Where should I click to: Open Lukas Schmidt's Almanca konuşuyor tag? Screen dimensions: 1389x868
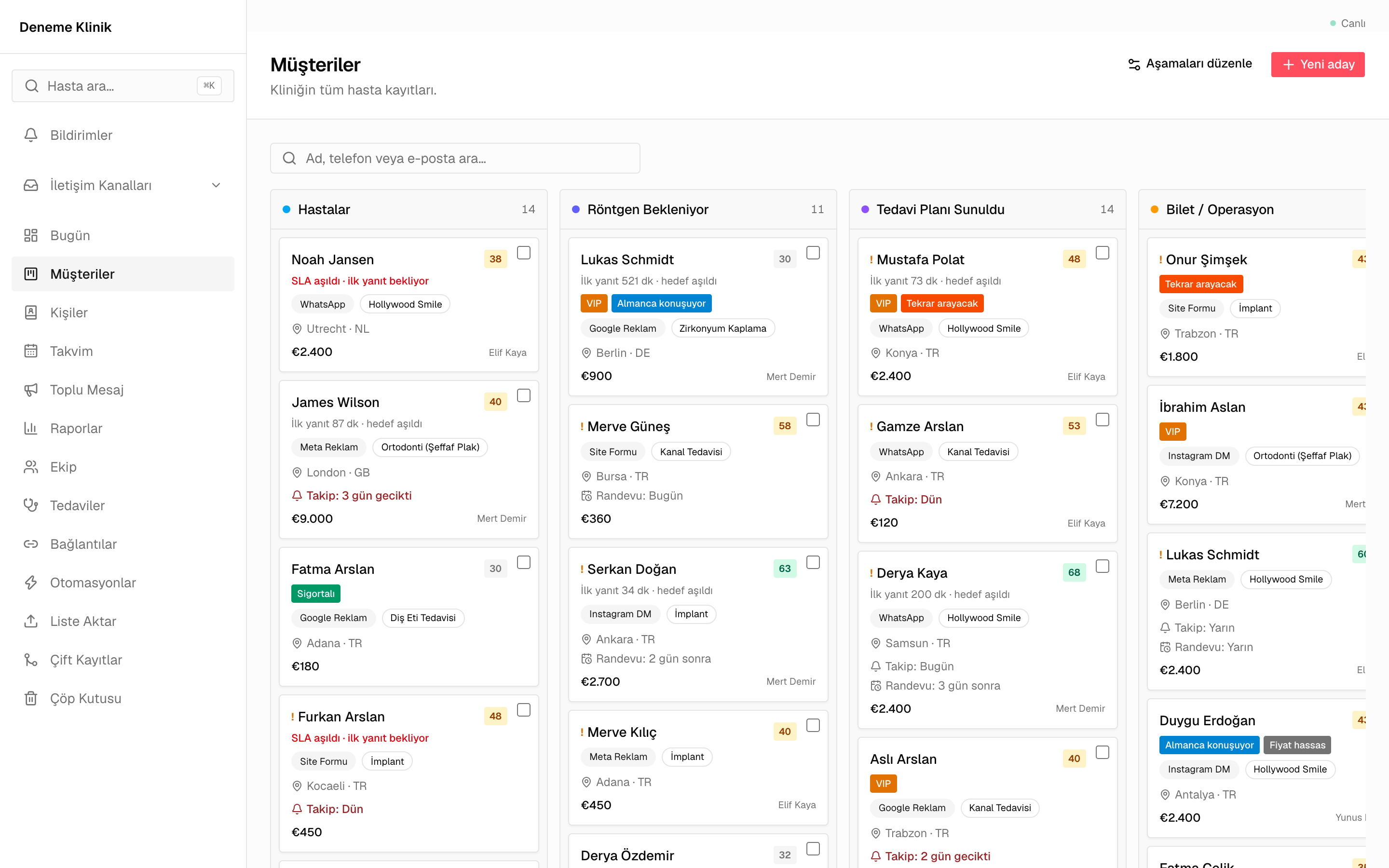click(661, 303)
